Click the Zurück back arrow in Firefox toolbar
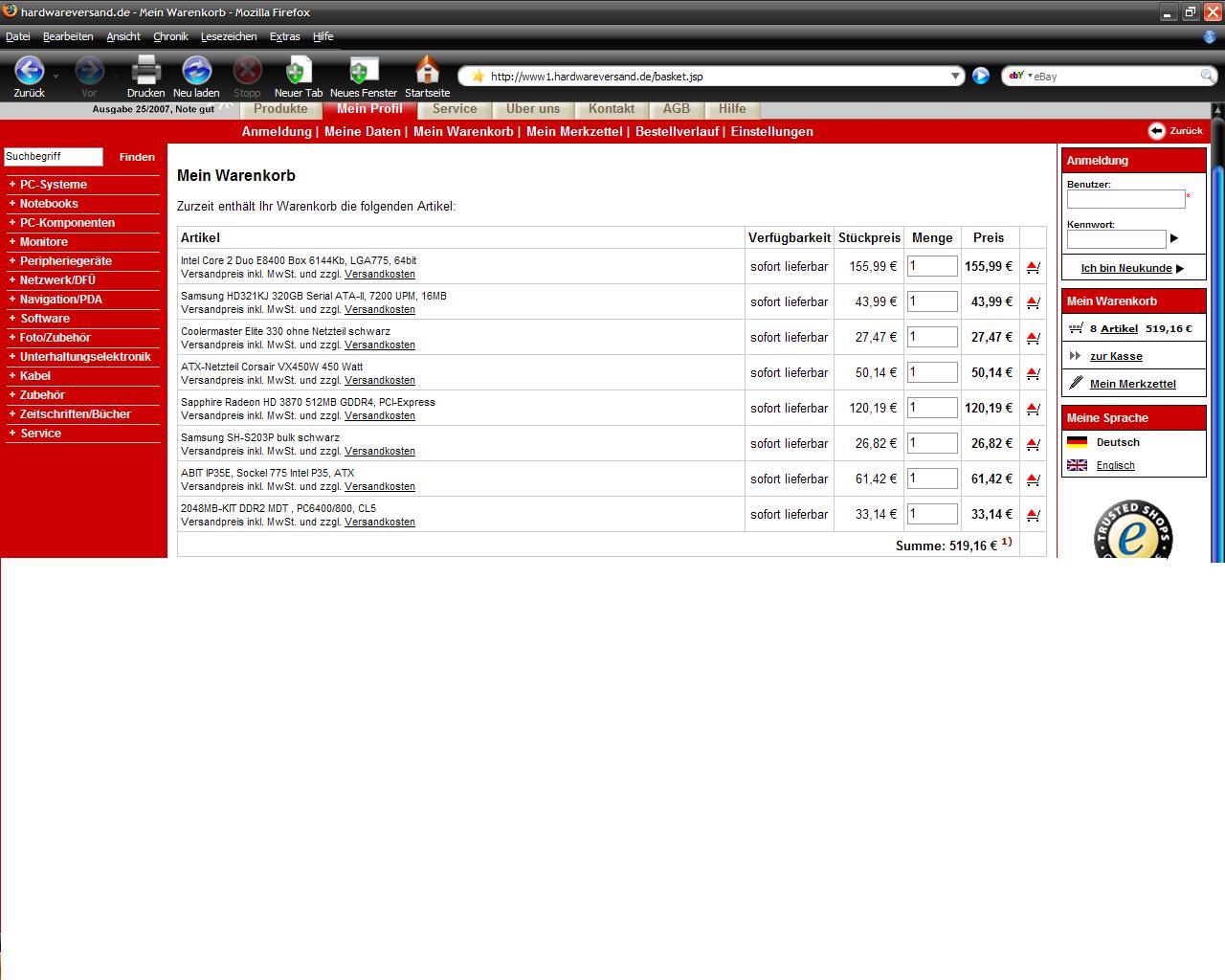Viewport: 1225px width, 980px height. point(30,70)
